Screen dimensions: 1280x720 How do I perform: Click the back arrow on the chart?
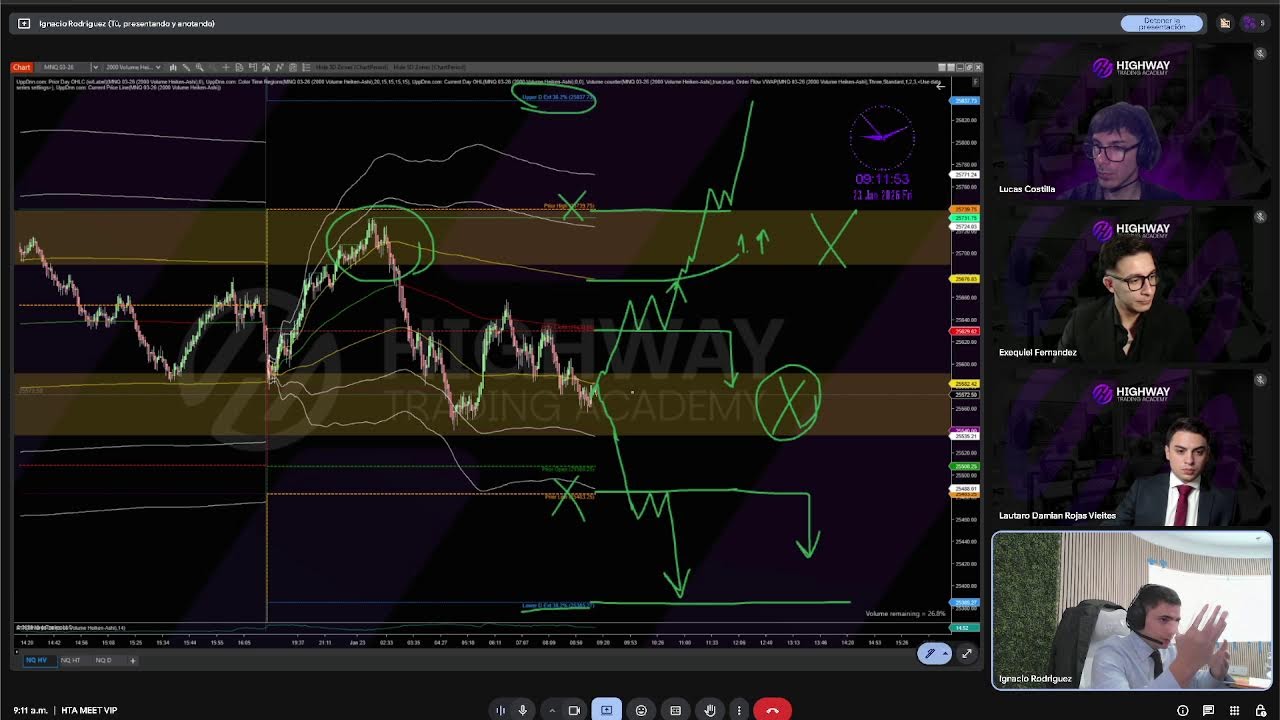tap(940, 86)
